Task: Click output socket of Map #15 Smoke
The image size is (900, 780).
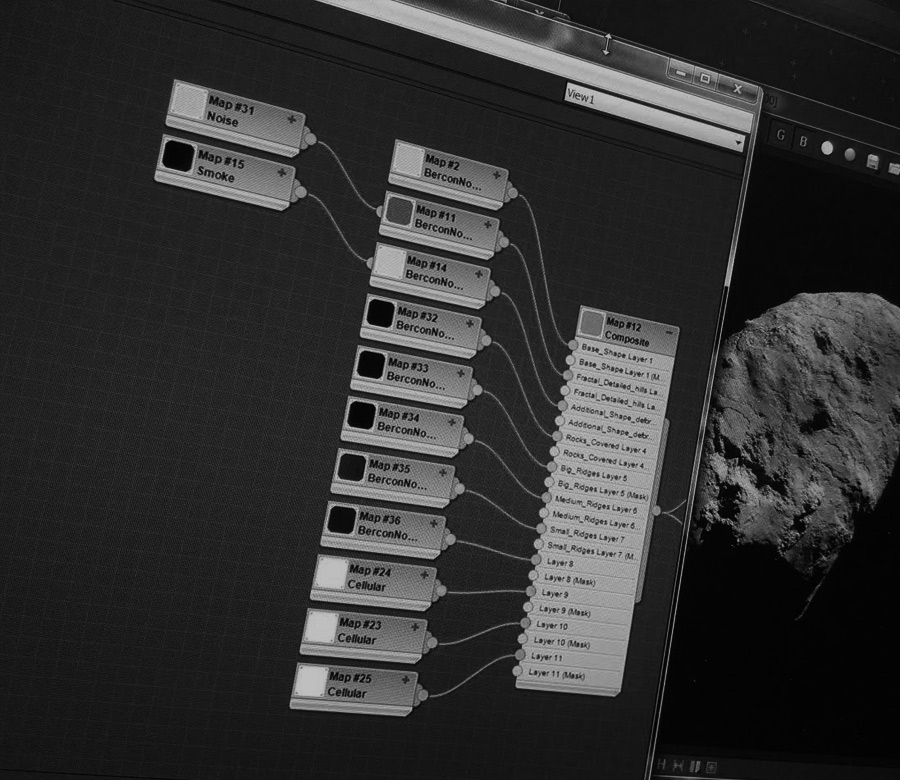Action: click(x=300, y=192)
